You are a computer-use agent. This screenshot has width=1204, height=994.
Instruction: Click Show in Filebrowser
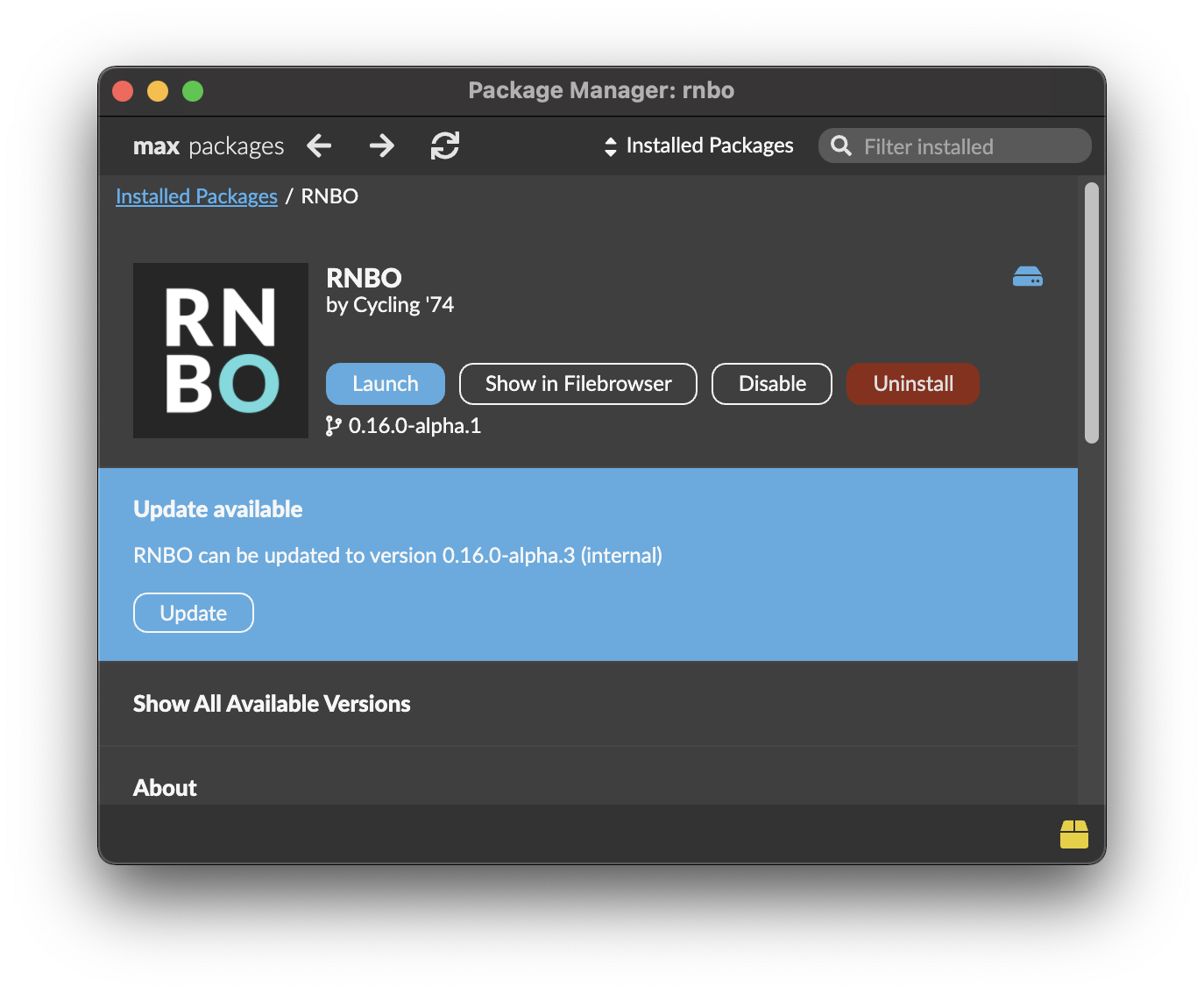[x=578, y=384]
